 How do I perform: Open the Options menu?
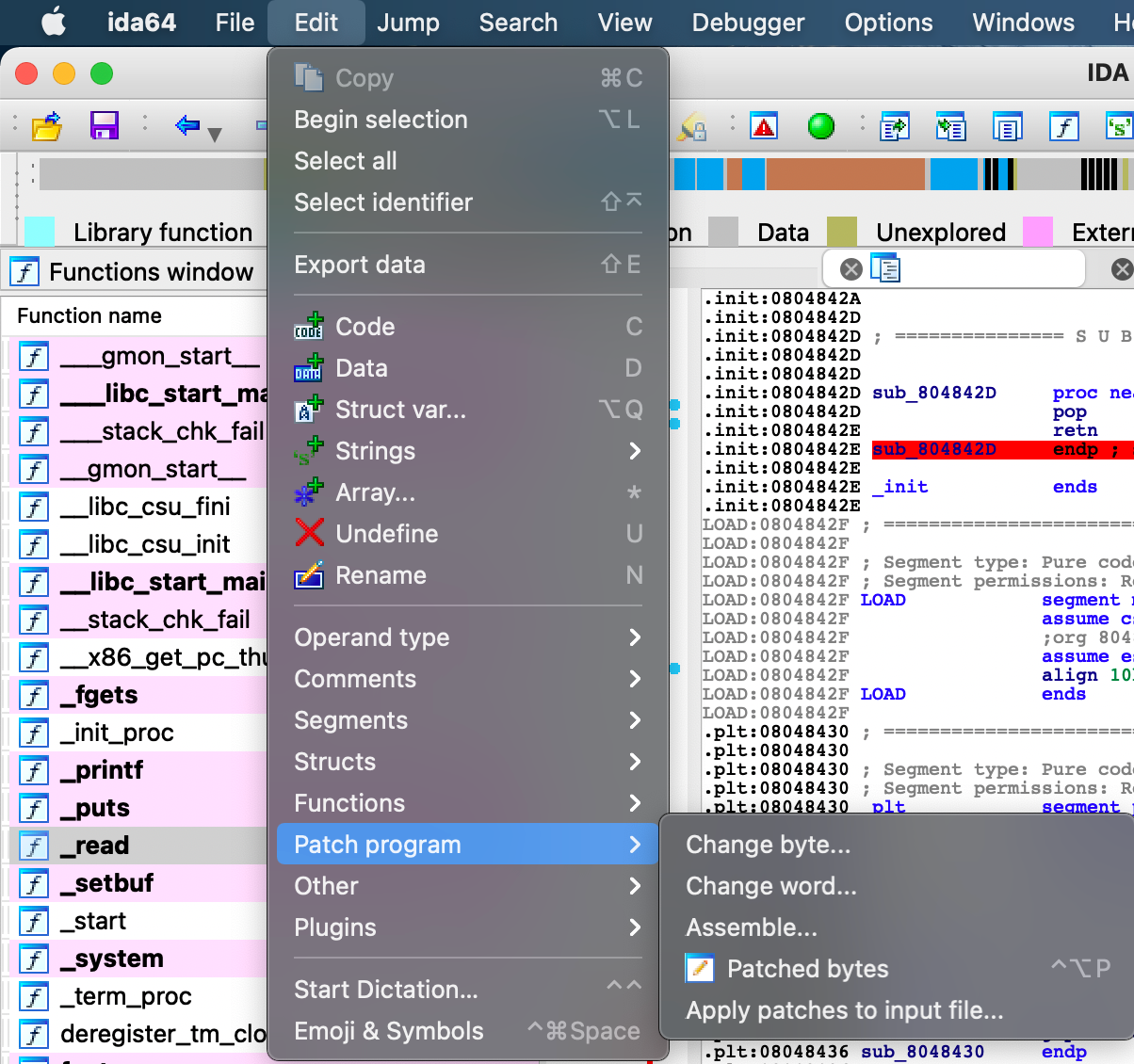[888, 23]
